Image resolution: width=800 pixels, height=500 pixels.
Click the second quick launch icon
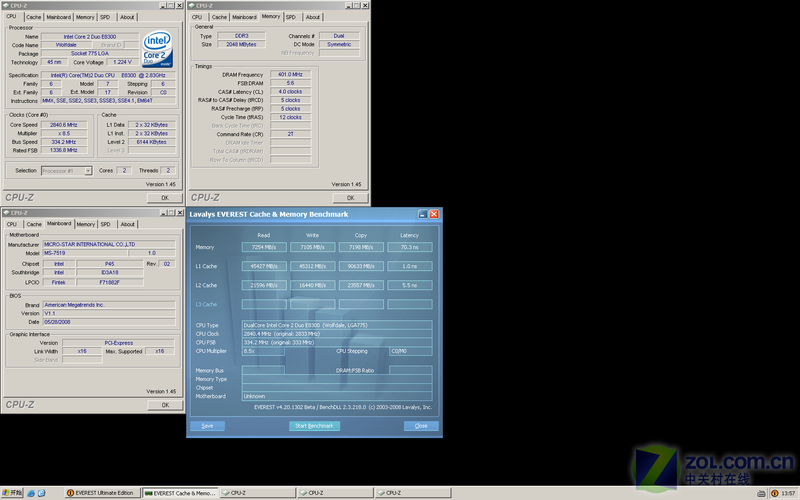41,493
